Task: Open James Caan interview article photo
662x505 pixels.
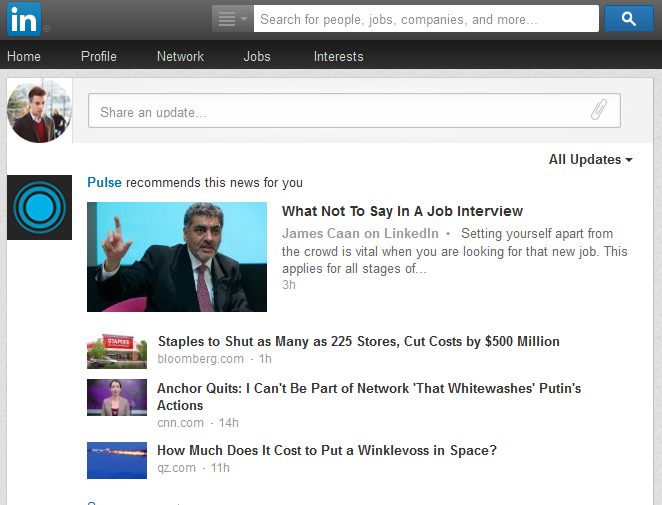Action: [177, 257]
